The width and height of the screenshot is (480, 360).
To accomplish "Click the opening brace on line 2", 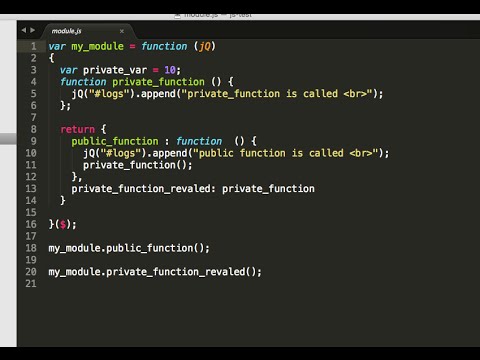I will pos(51,58).
